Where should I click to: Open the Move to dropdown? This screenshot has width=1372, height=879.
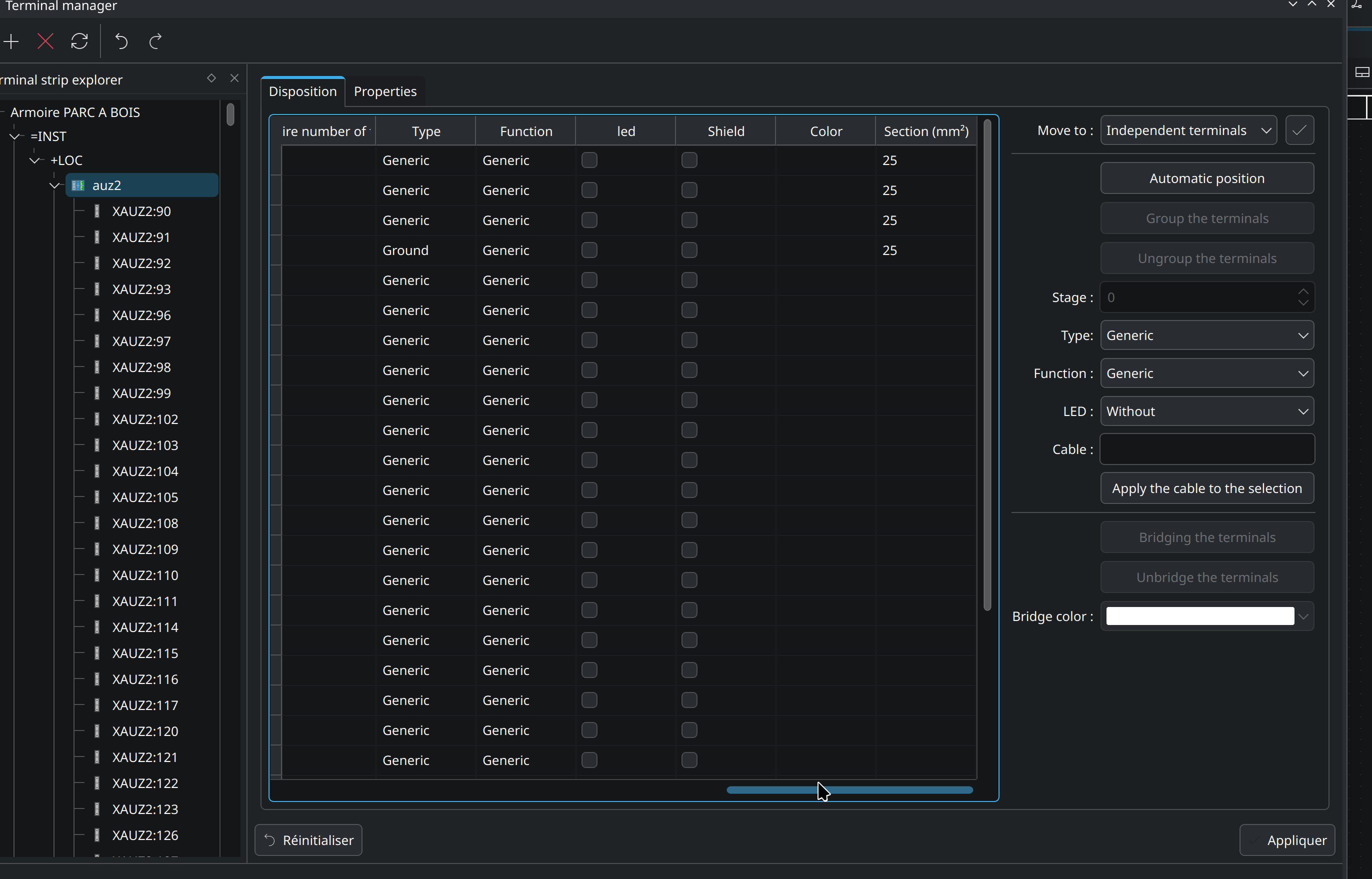pyautogui.click(x=1188, y=130)
